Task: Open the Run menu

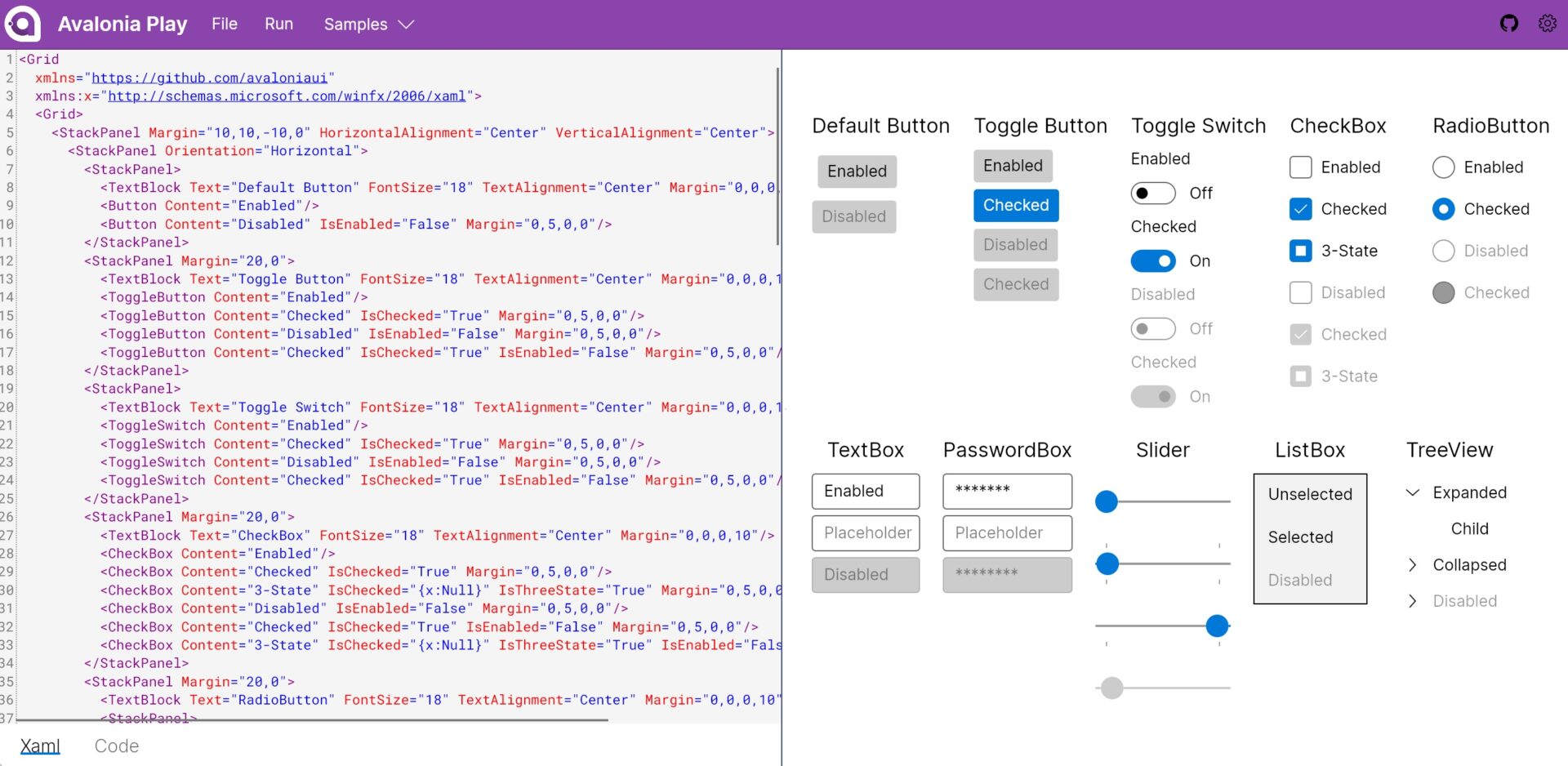Action: click(278, 24)
